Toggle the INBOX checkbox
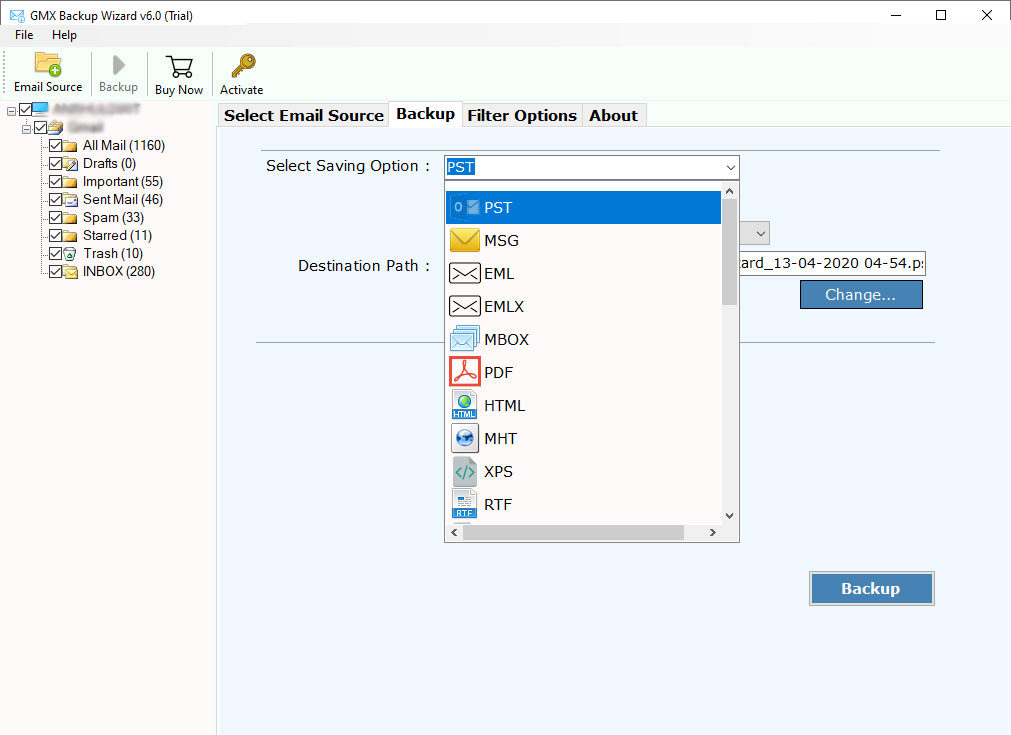Image resolution: width=1011 pixels, height=735 pixels. click(55, 271)
